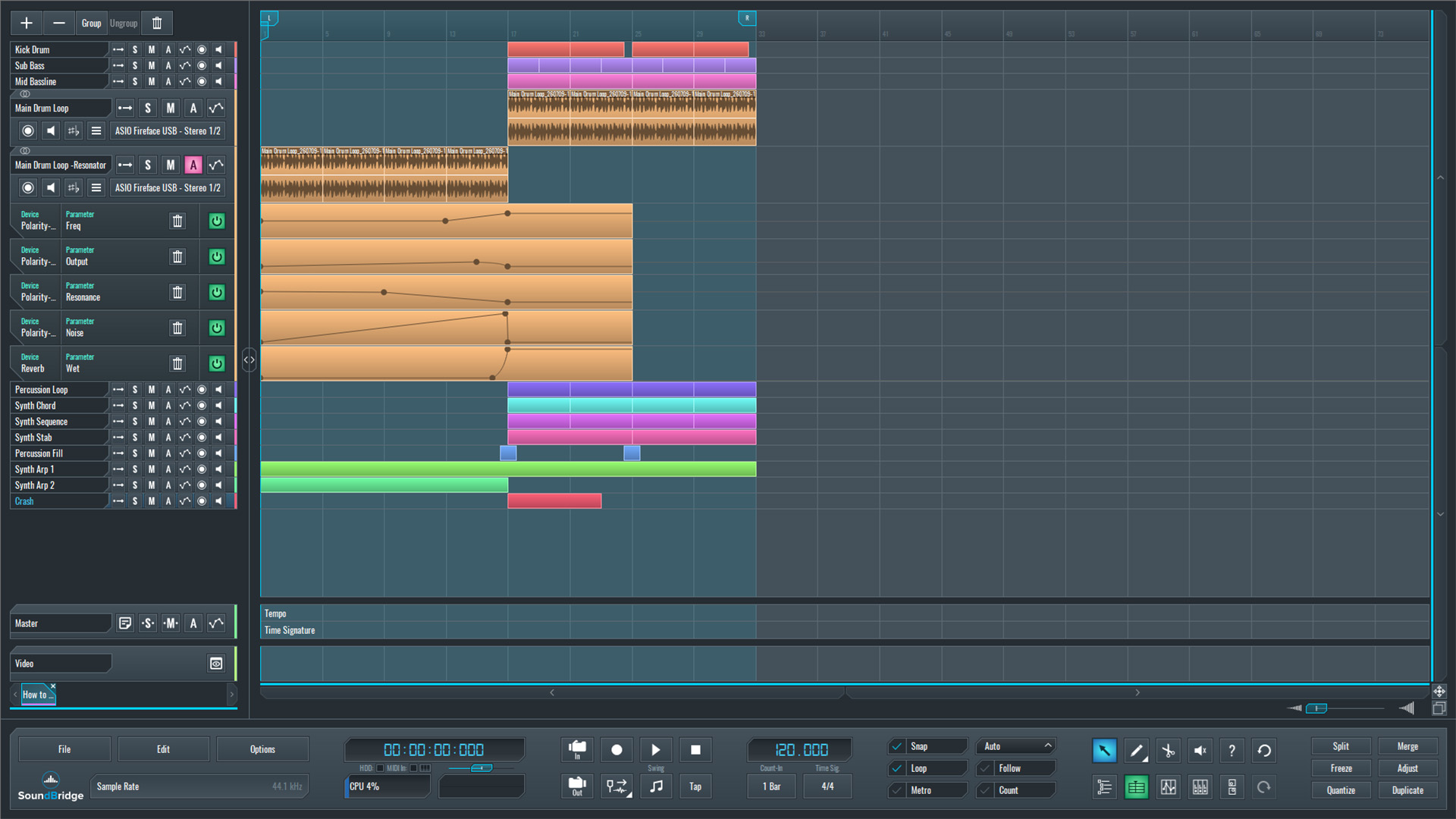Open the Sample Rate selector
Viewport: 1456px width, 819px height.
click(x=199, y=786)
